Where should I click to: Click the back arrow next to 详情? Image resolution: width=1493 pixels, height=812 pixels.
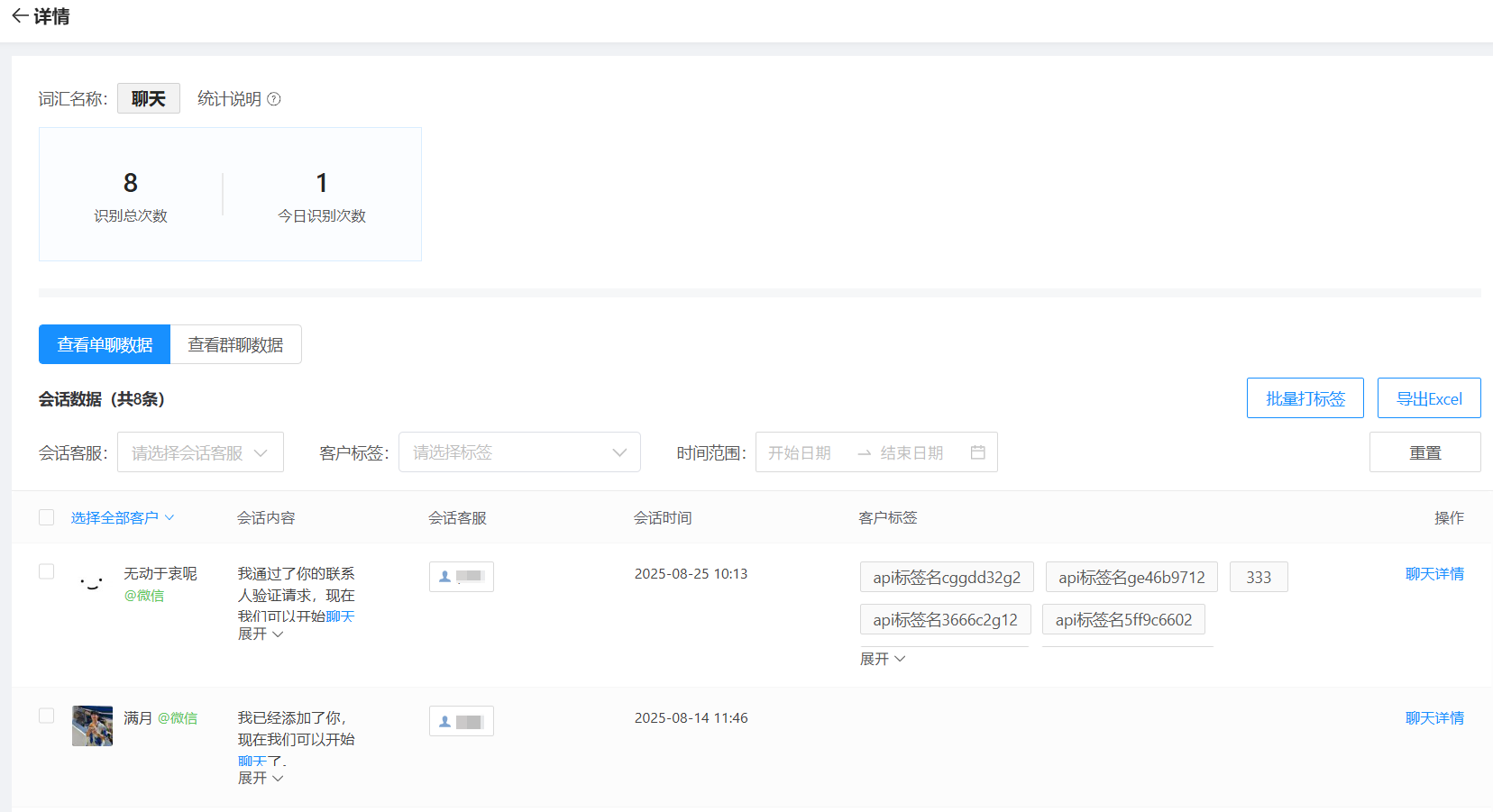(x=19, y=16)
